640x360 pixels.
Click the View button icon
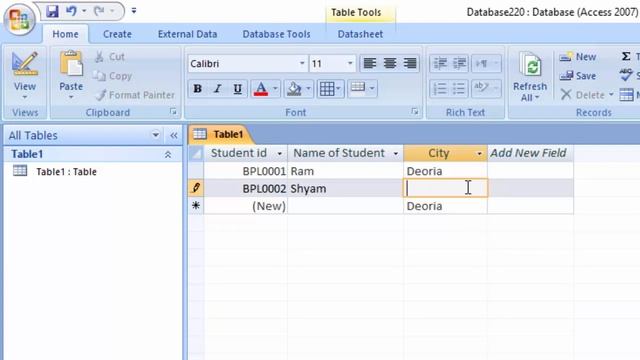click(24, 64)
